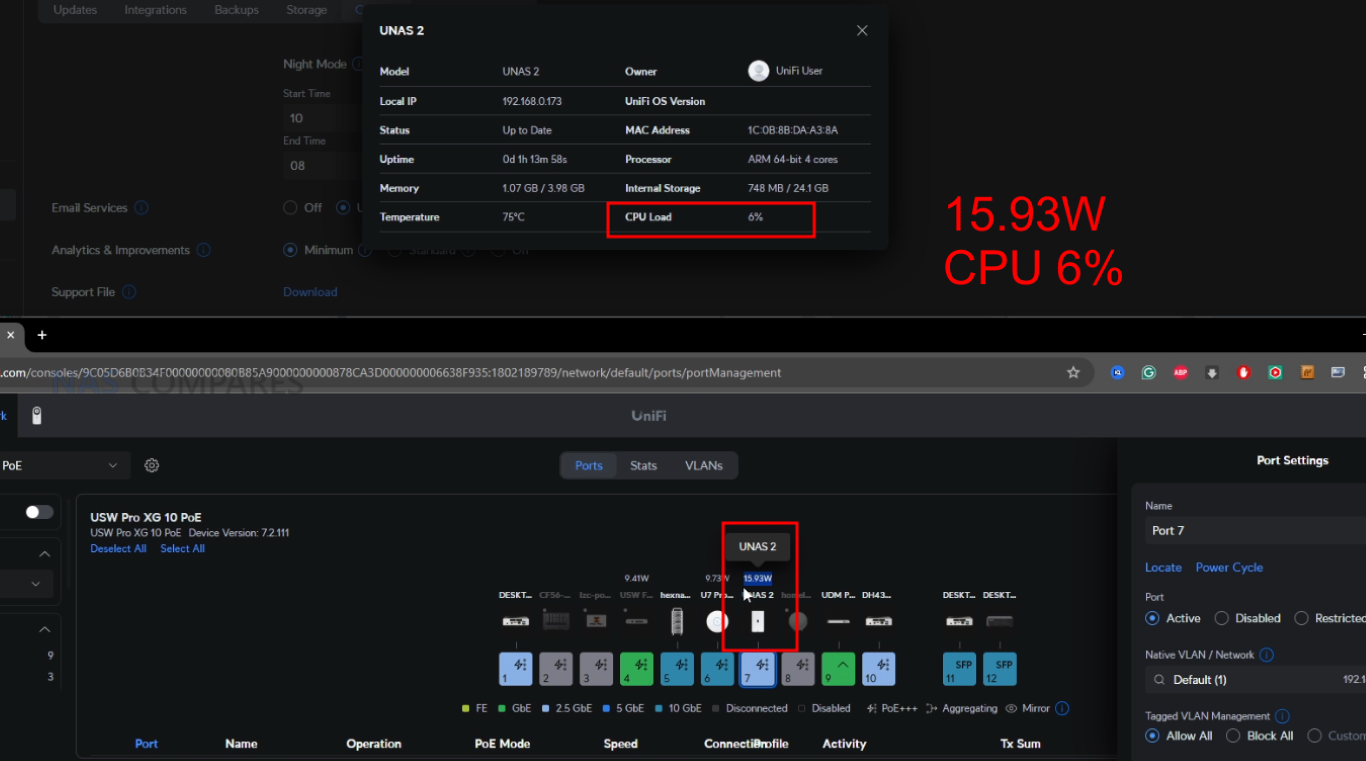Click the Email Services info icon
1366x761 pixels.
141,208
